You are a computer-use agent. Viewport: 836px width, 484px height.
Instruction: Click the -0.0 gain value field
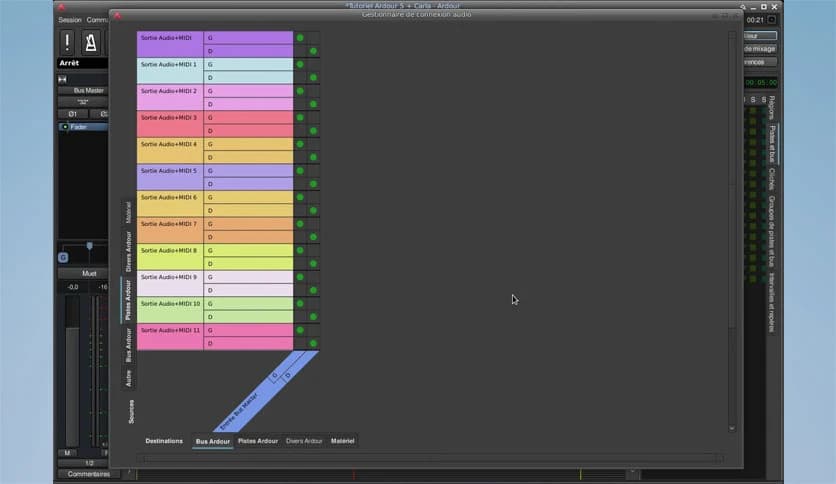(x=73, y=287)
